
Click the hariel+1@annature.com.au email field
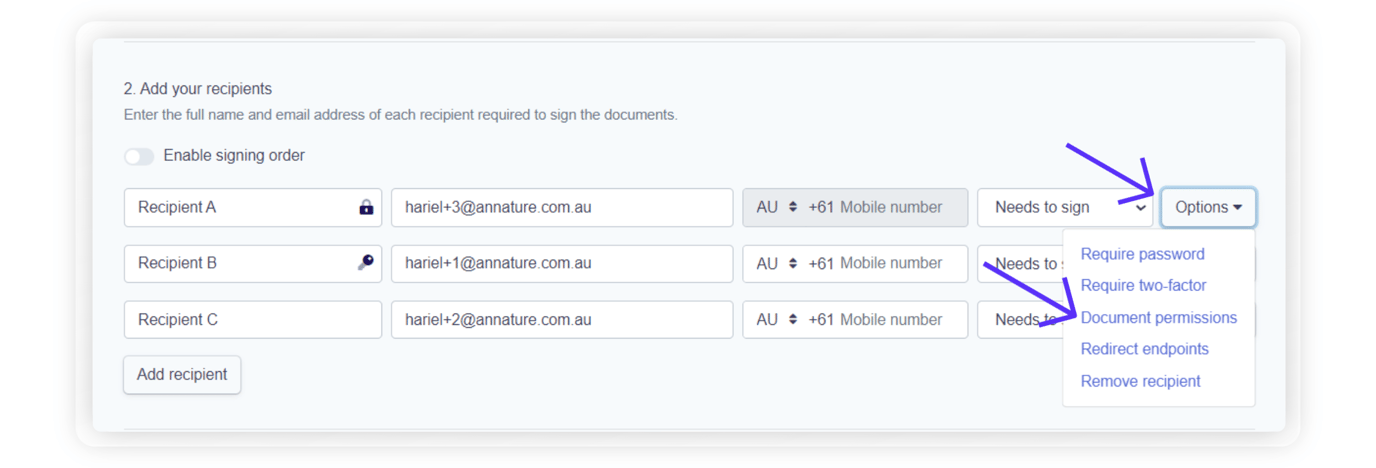click(x=562, y=263)
